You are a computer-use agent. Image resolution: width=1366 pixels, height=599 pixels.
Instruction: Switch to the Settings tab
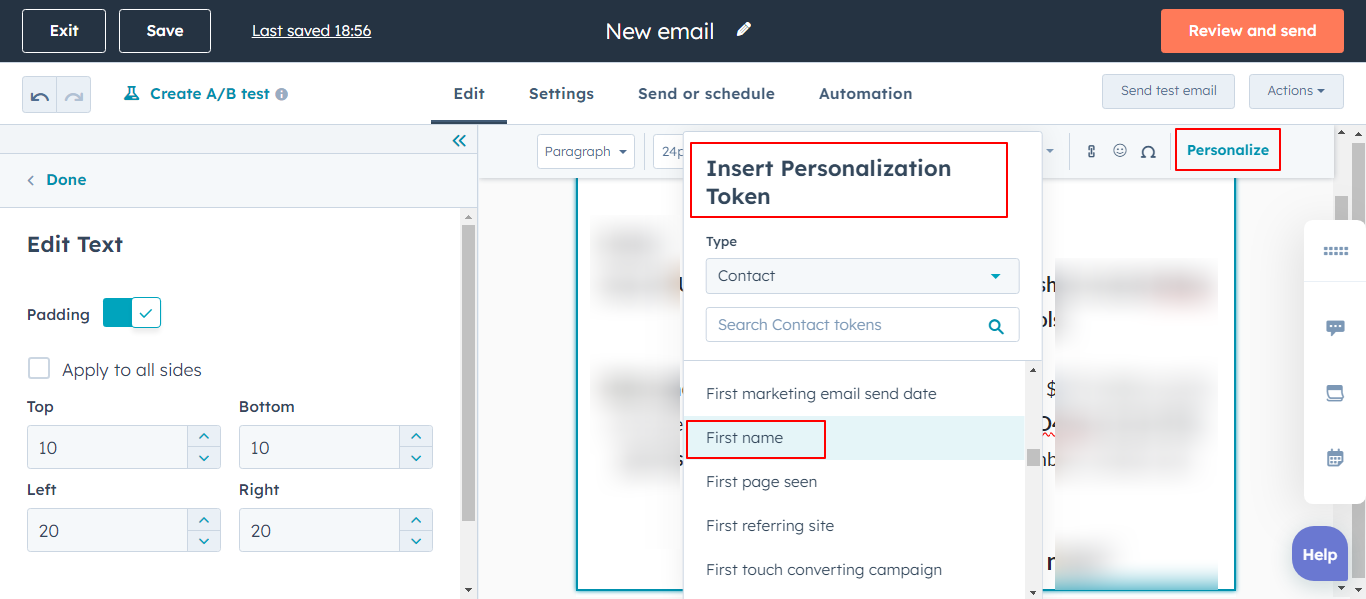pos(561,94)
